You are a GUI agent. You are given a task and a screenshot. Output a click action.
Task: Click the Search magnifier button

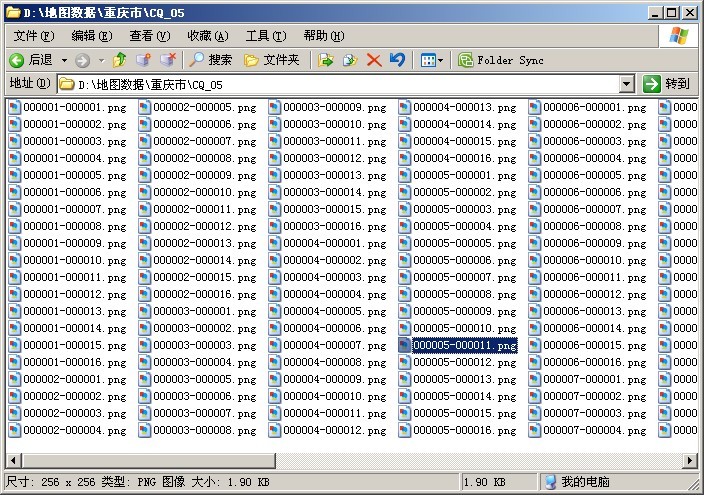[x=210, y=60]
